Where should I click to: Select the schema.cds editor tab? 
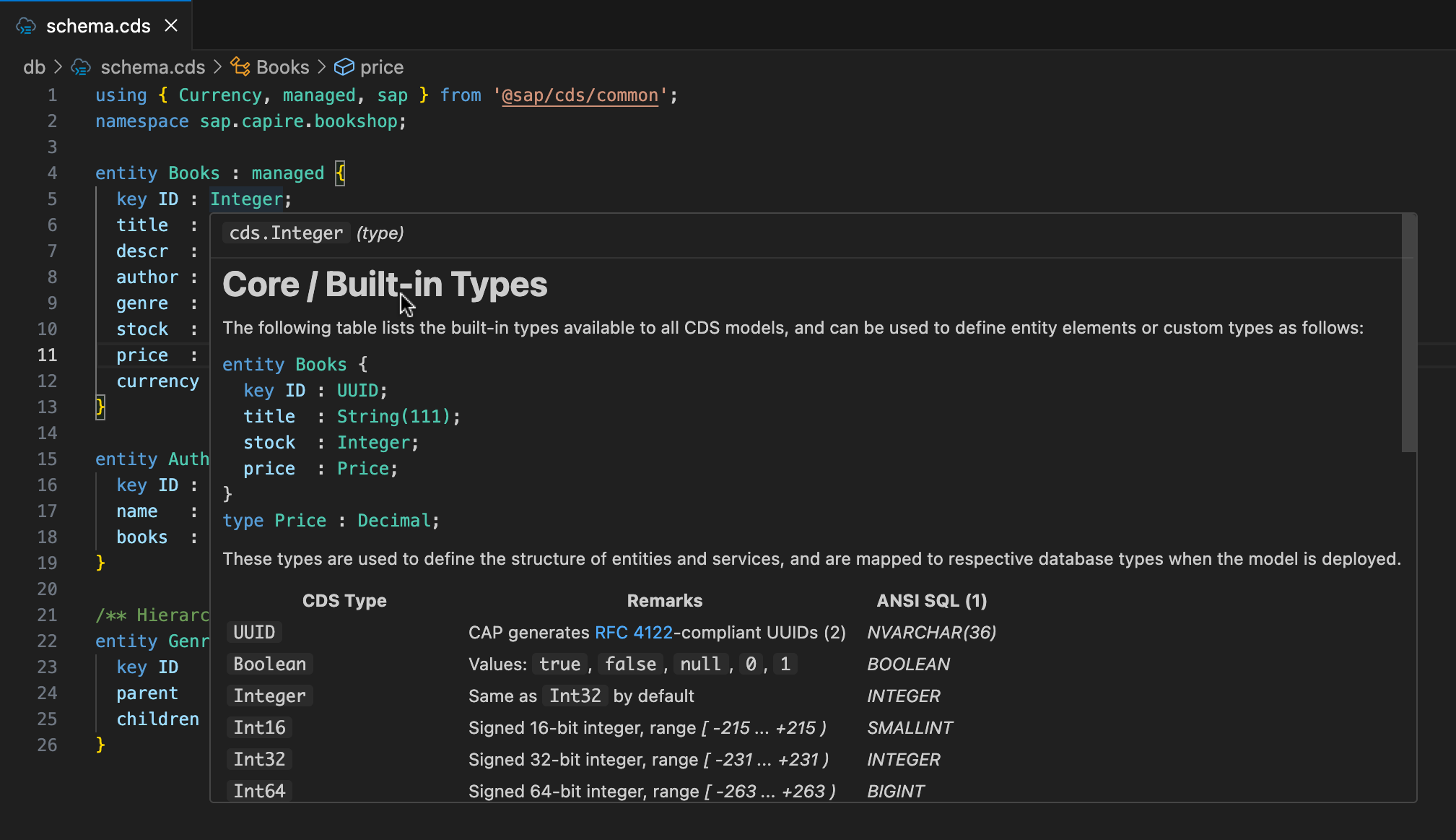point(96,25)
